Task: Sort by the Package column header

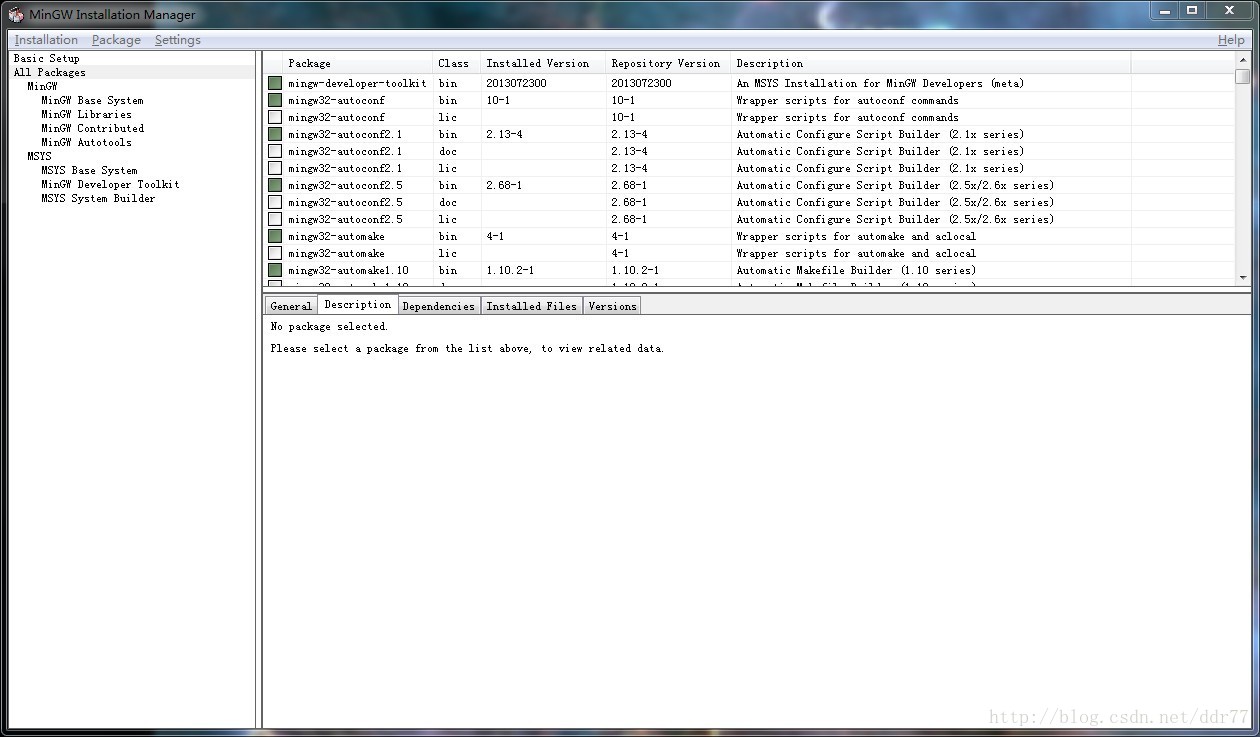Action: click(358, 63)
